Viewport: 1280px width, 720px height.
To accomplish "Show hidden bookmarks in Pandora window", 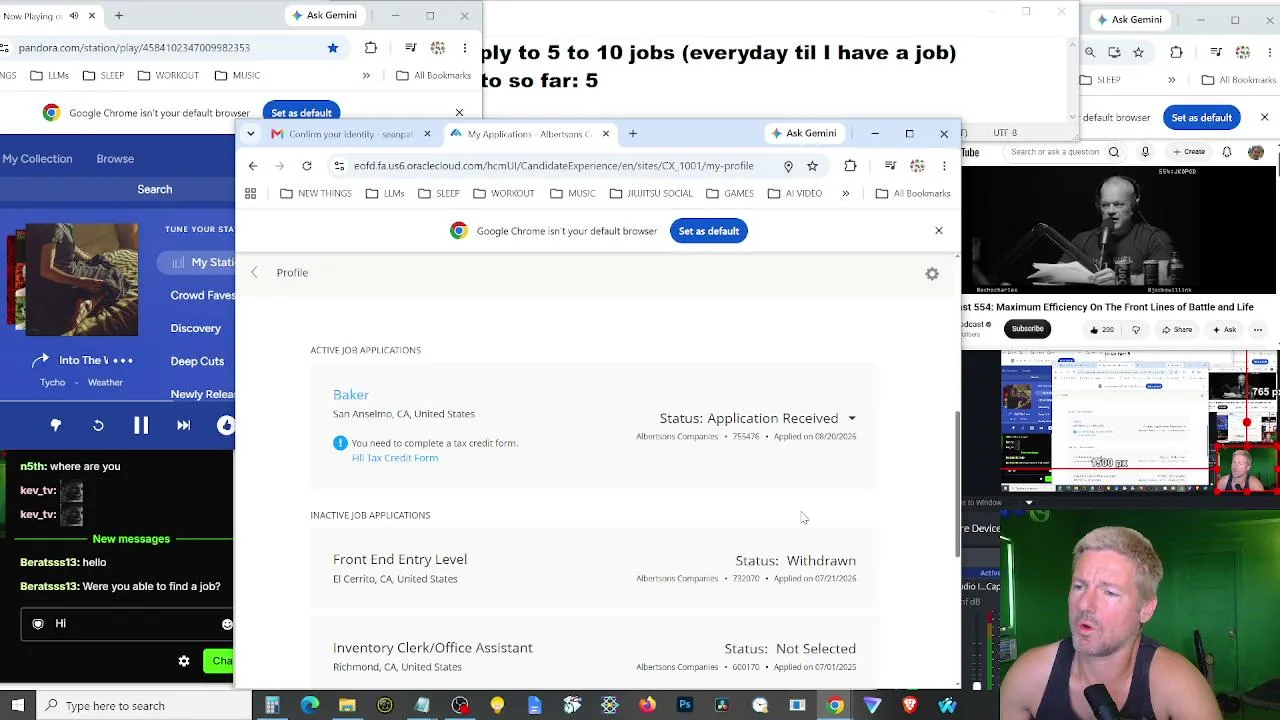I will (366, 76).
